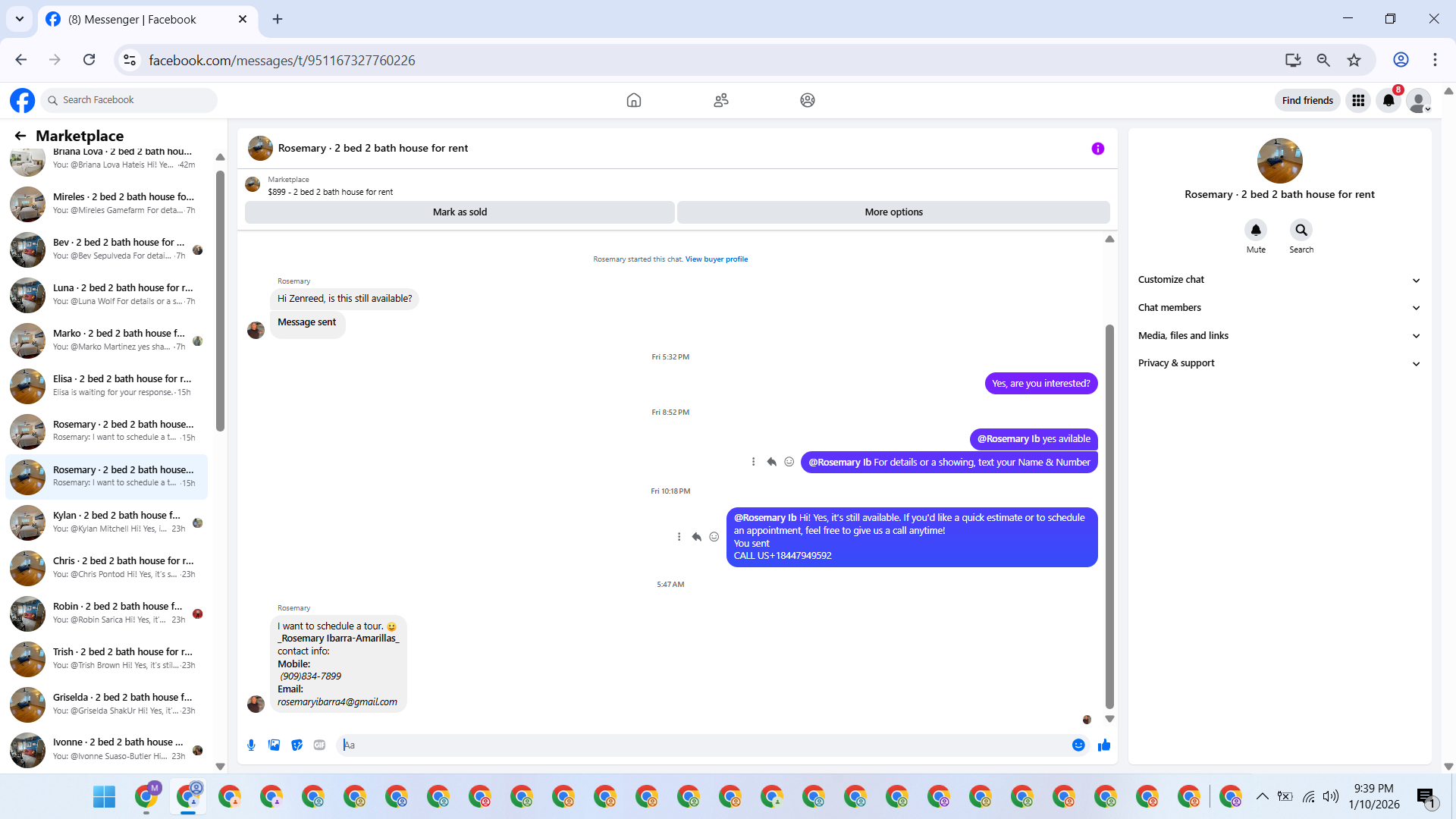
Task: Open Facebook notifications bell
Action: pyautogui.click(x=1389, y=100)
